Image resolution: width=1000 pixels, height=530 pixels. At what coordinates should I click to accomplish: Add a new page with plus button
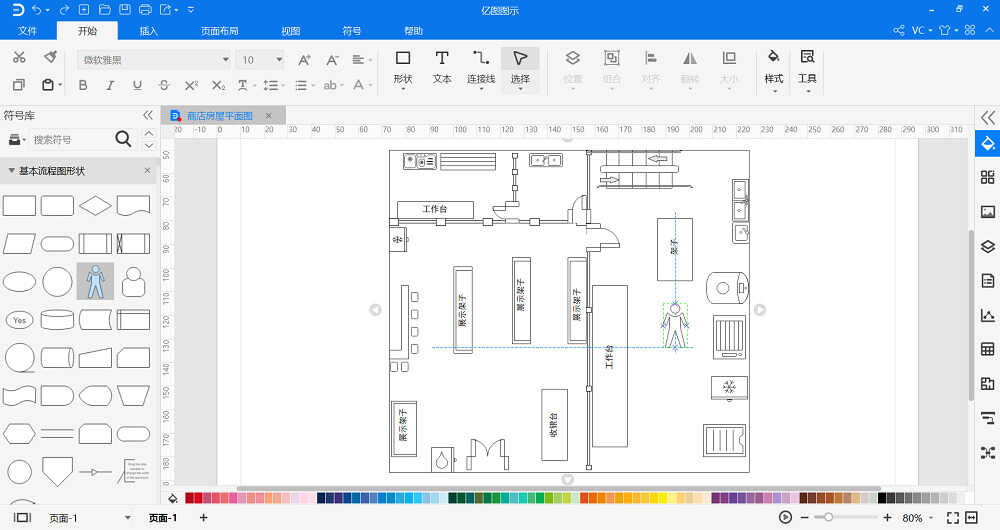[203, 518]
